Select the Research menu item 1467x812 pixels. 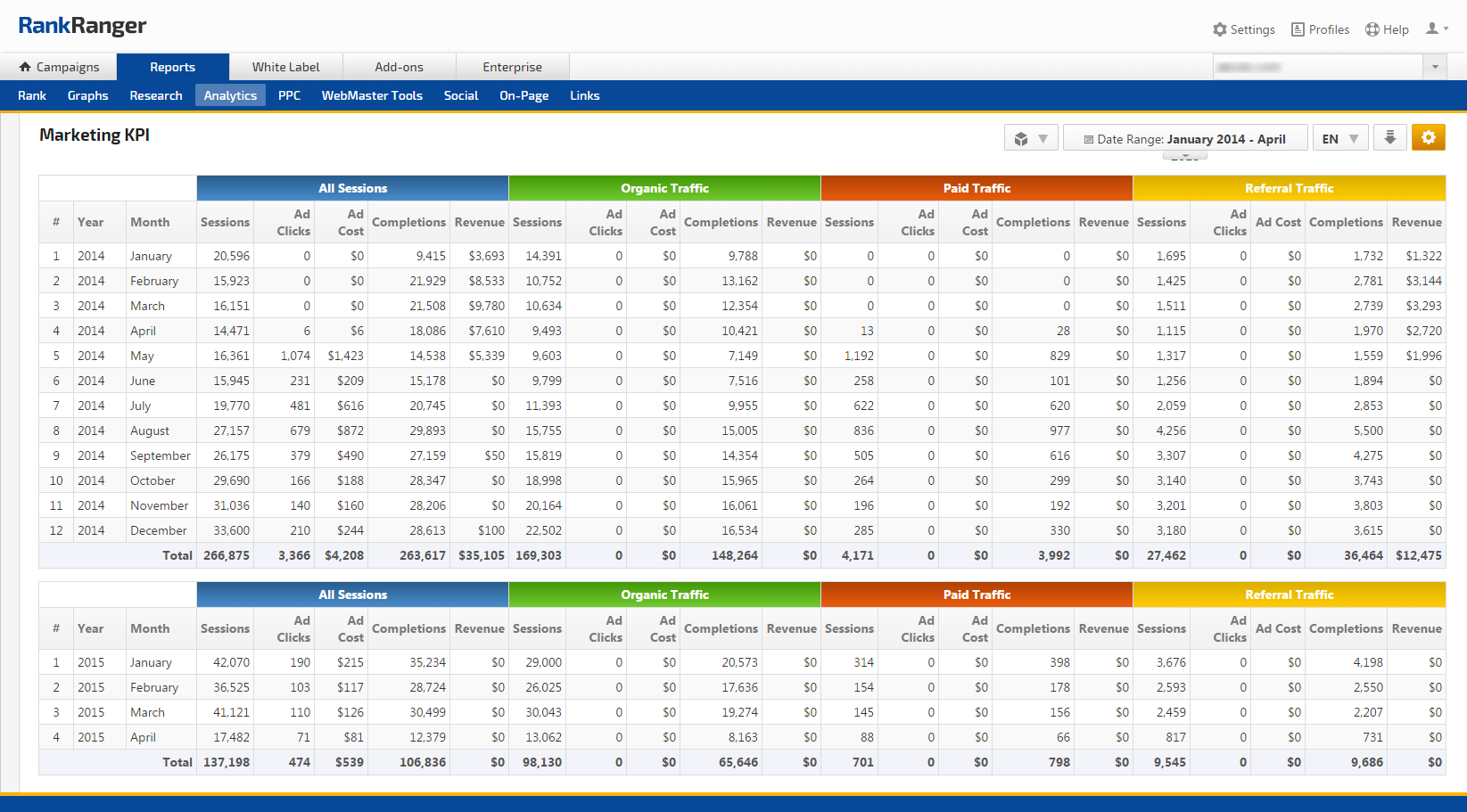(x=155, y=95)
